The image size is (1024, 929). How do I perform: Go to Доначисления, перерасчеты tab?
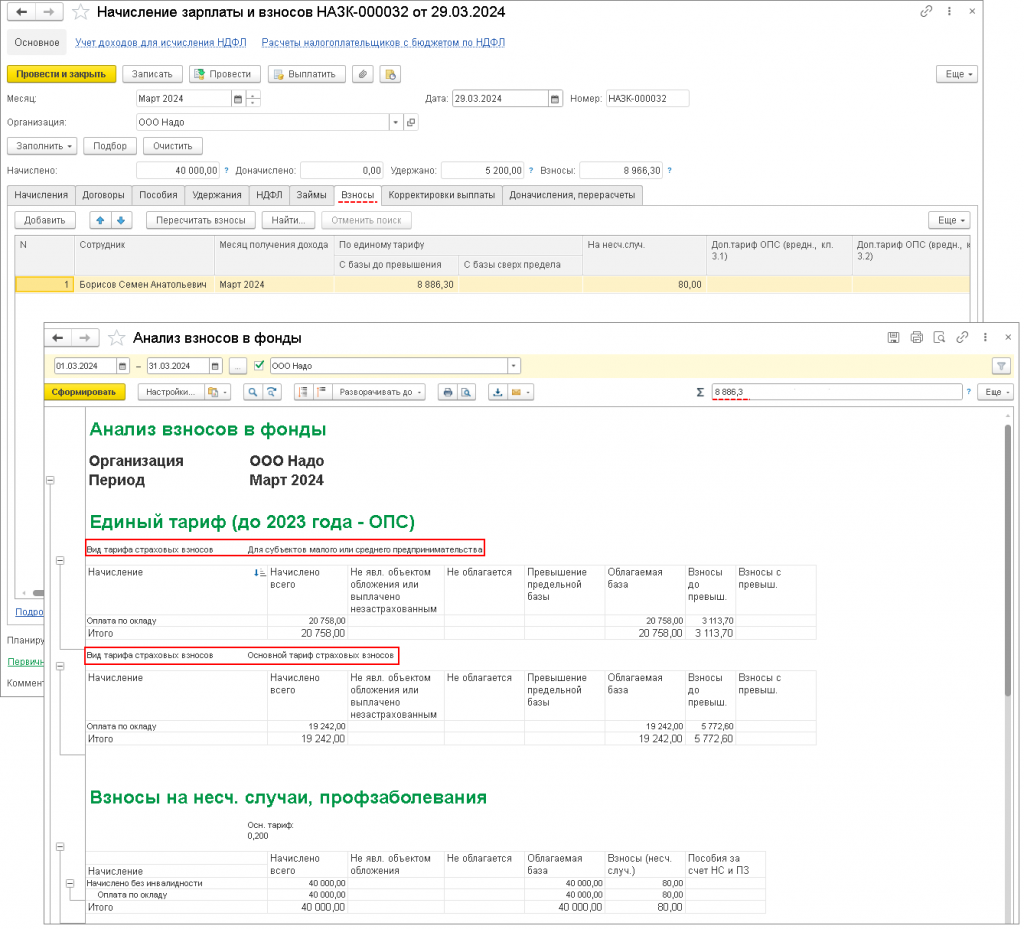(572, 195)
